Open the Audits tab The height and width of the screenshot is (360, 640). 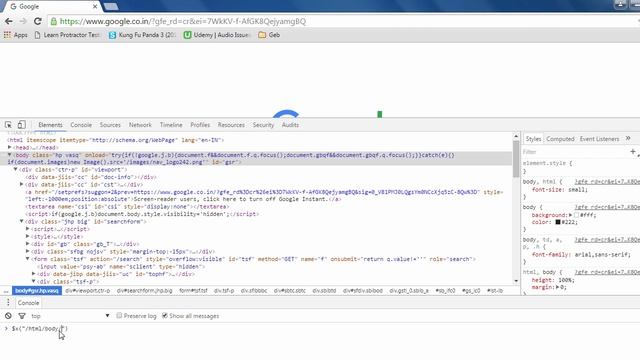(x=290, y=125)
